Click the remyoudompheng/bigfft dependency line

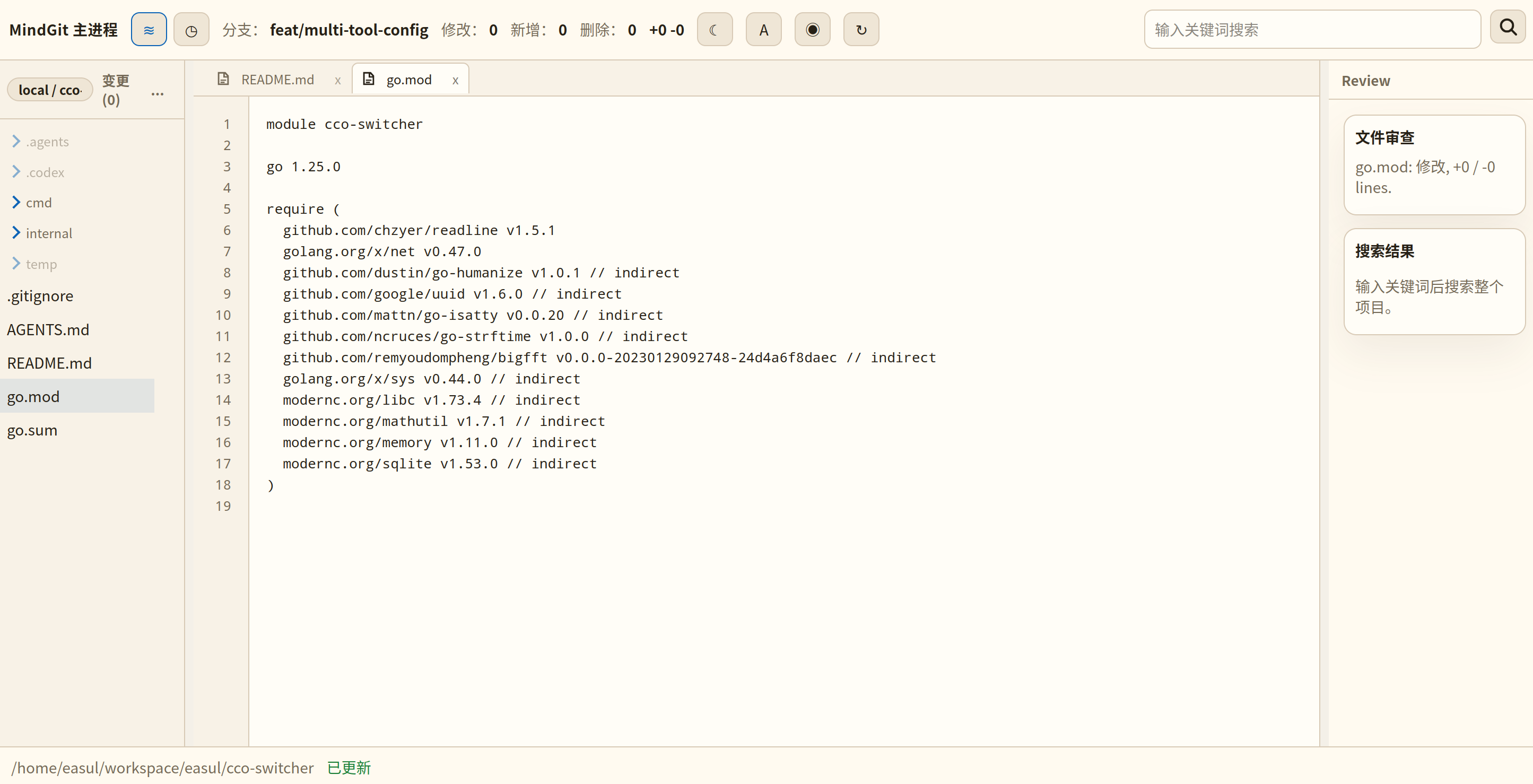(x=609, y=358)
